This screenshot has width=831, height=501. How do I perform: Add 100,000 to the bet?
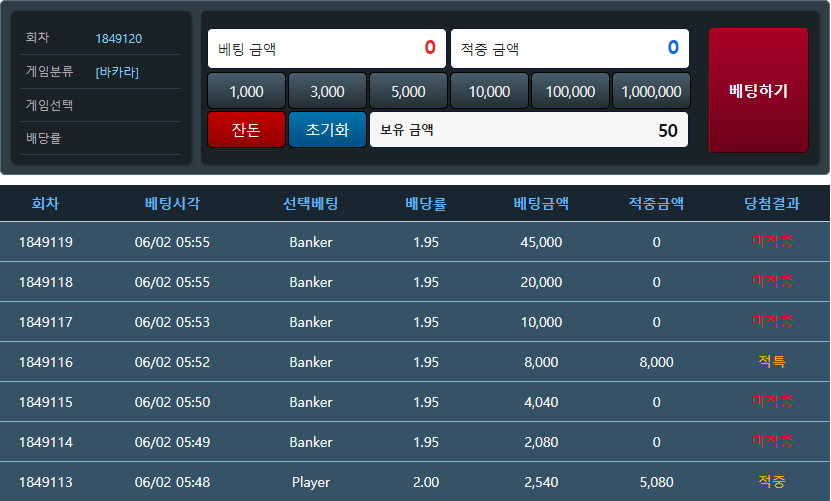[x=570, y=91]
